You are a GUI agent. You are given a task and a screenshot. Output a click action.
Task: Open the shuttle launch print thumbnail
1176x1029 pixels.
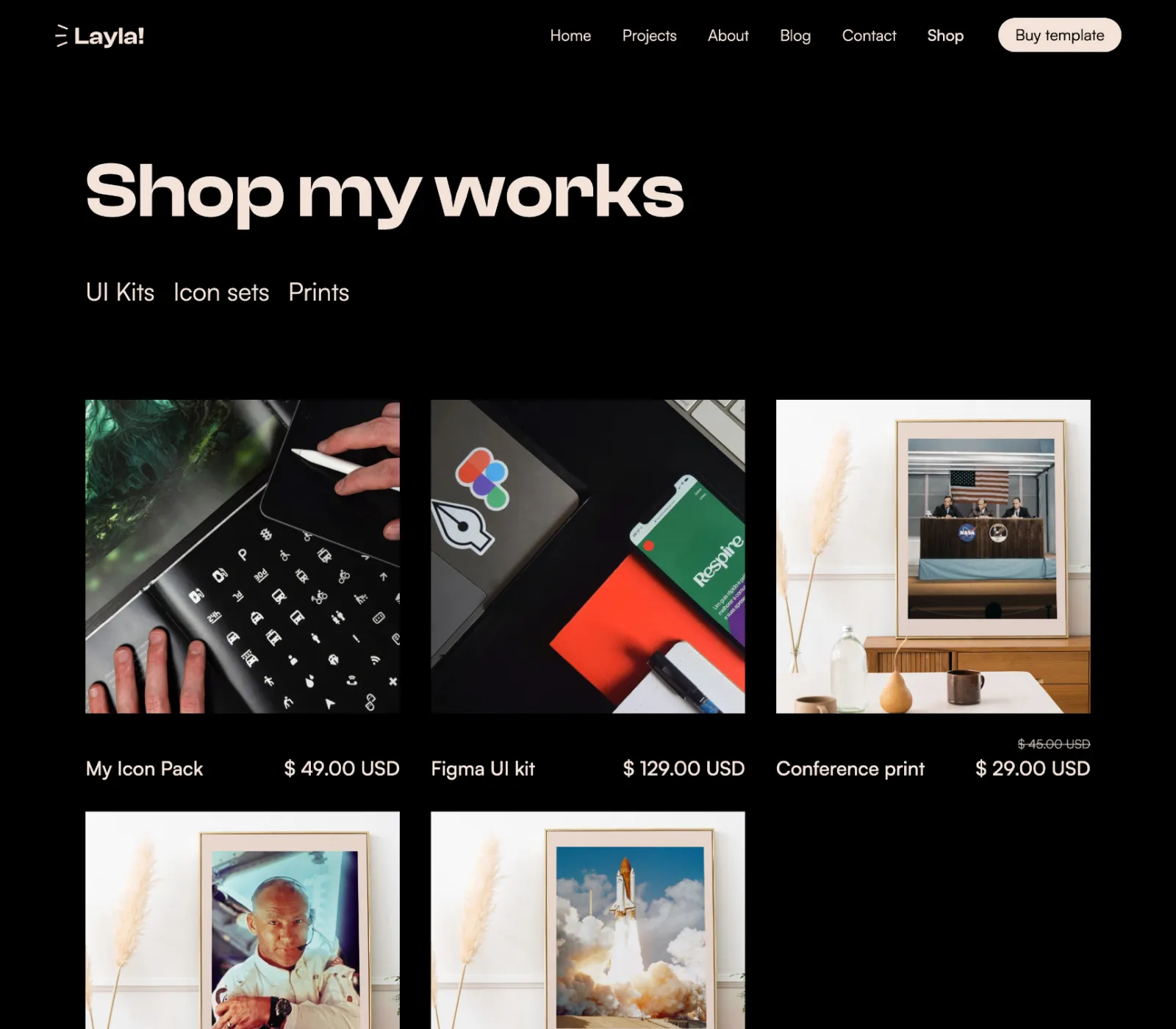(x=588, y=920)
